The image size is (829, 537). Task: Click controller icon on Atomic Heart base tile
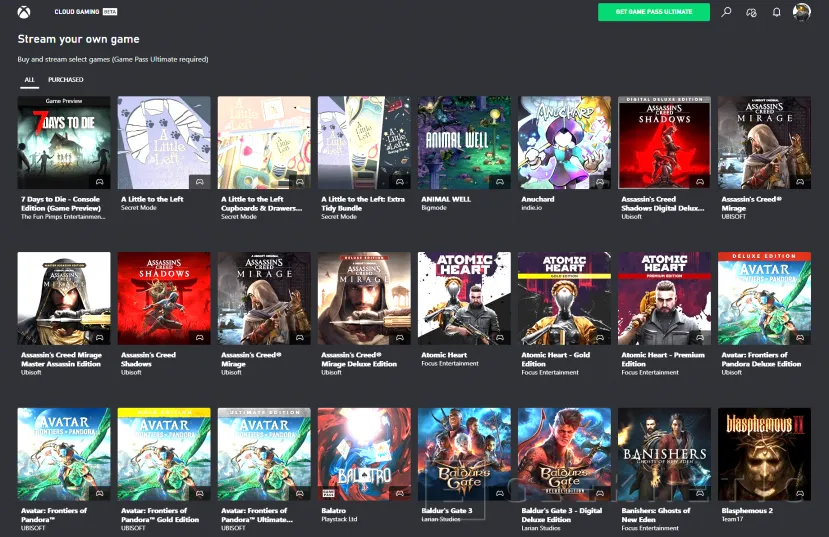500,337
